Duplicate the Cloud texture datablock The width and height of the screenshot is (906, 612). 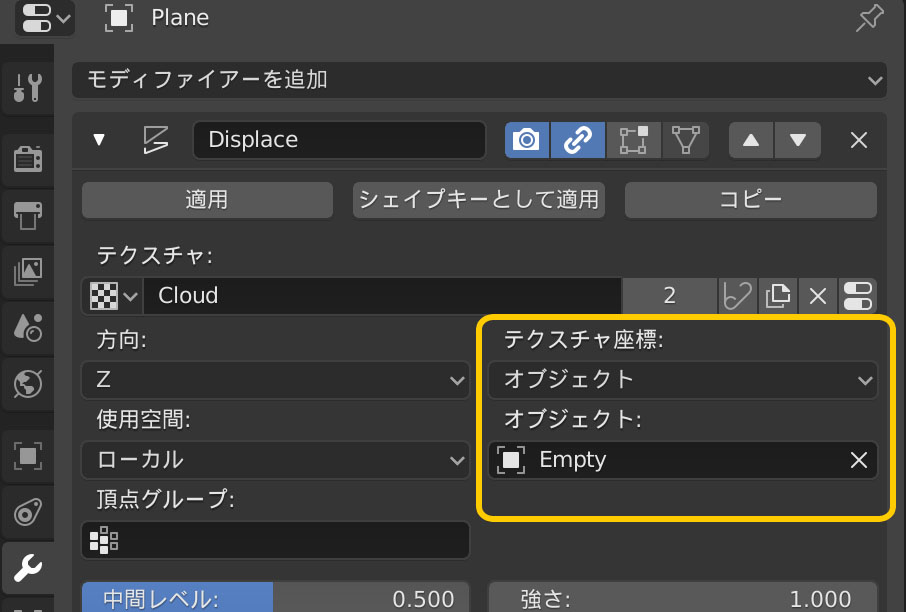(x=778, y=295)
